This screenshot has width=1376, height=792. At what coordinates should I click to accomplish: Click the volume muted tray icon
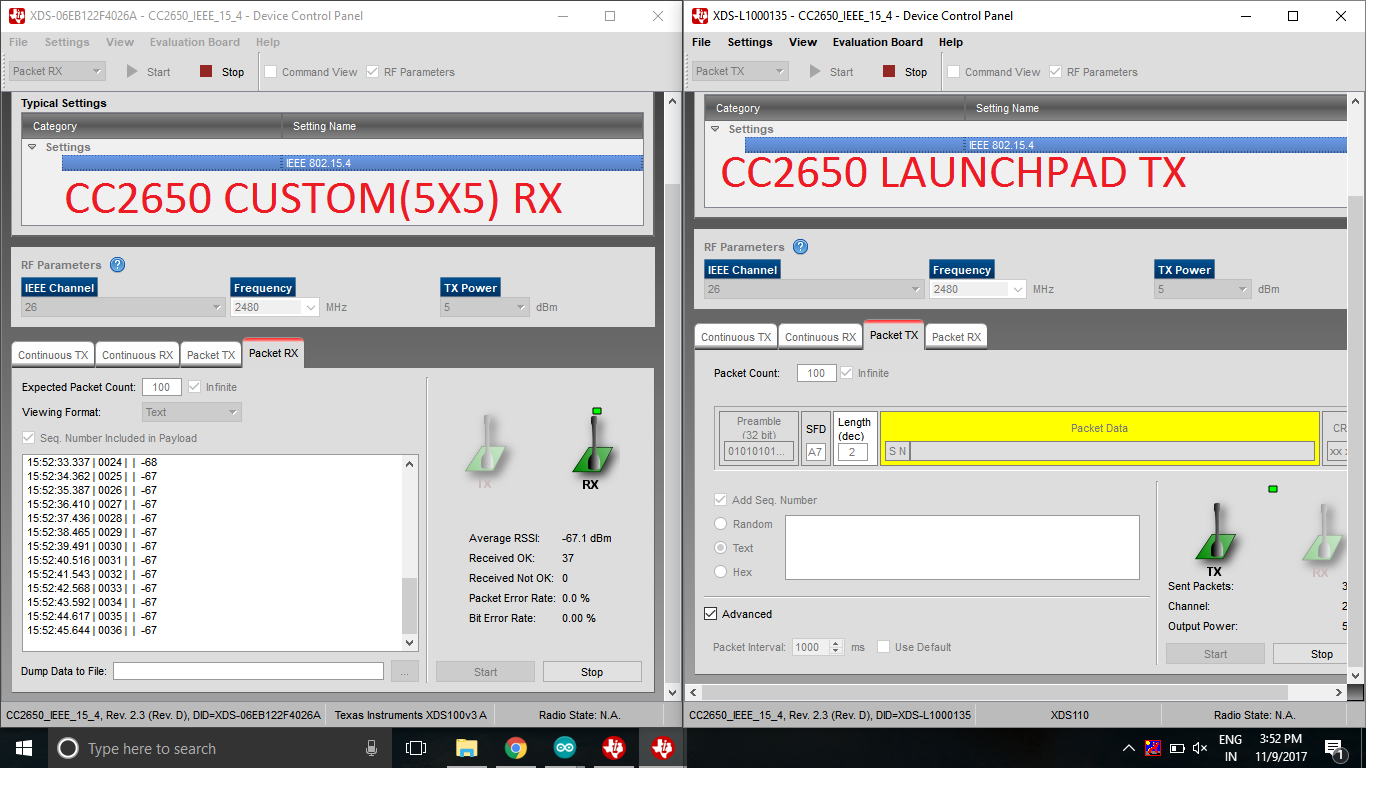tap(1200, 748)
